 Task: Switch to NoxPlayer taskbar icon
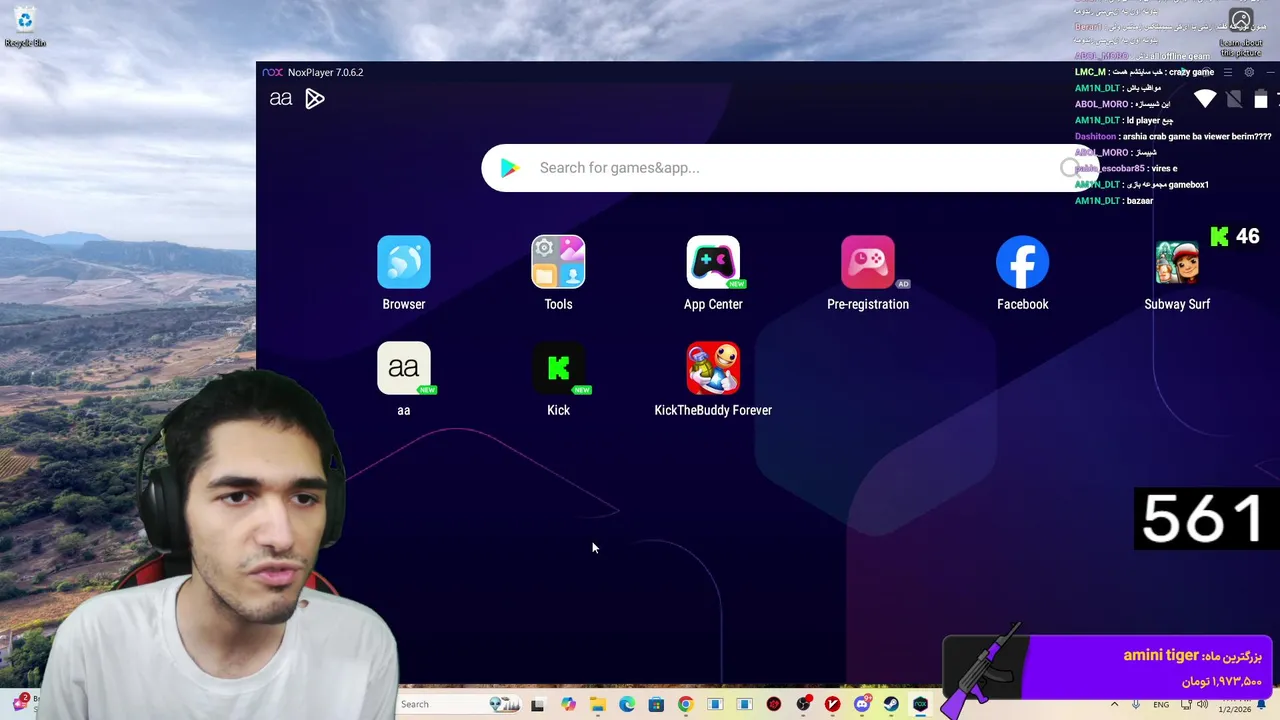921,704
